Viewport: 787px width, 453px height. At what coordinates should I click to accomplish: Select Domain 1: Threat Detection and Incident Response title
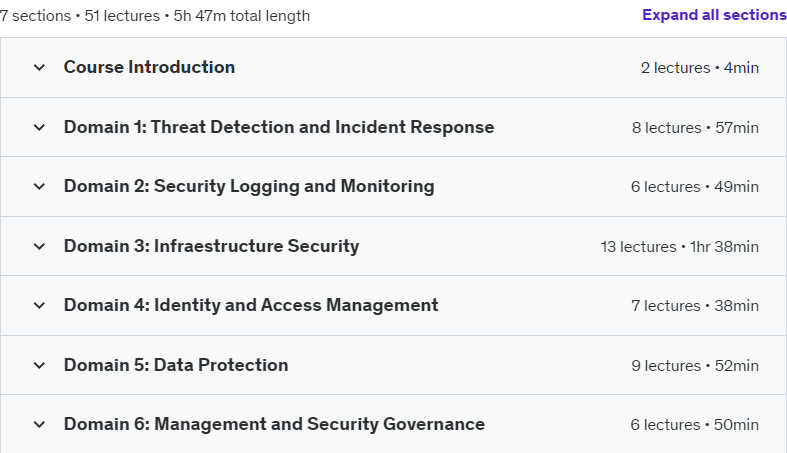[279, 127]
